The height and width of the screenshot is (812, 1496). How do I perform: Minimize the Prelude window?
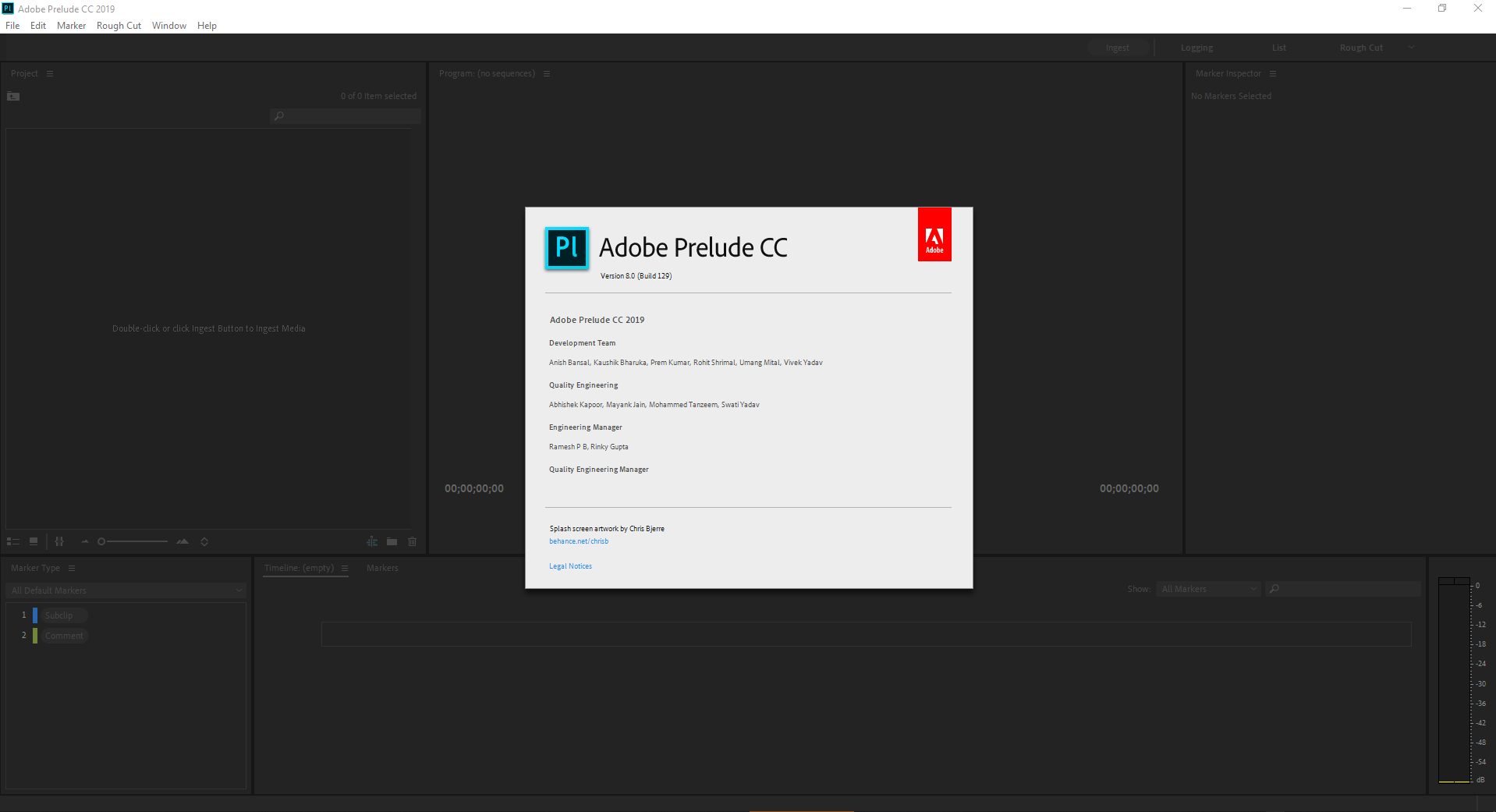[x=1407, y=9]
